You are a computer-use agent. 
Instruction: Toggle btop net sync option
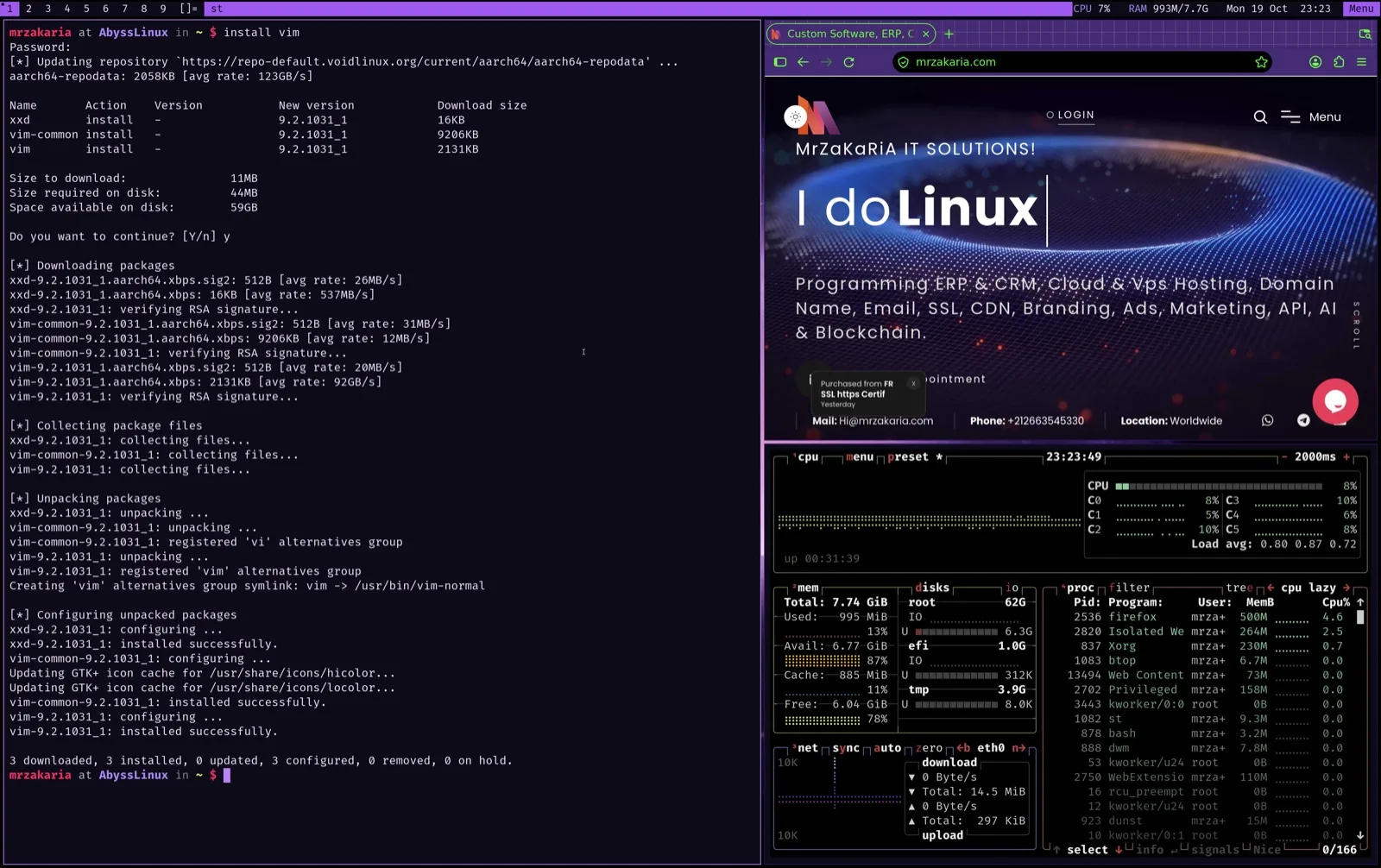pos(846,748)
